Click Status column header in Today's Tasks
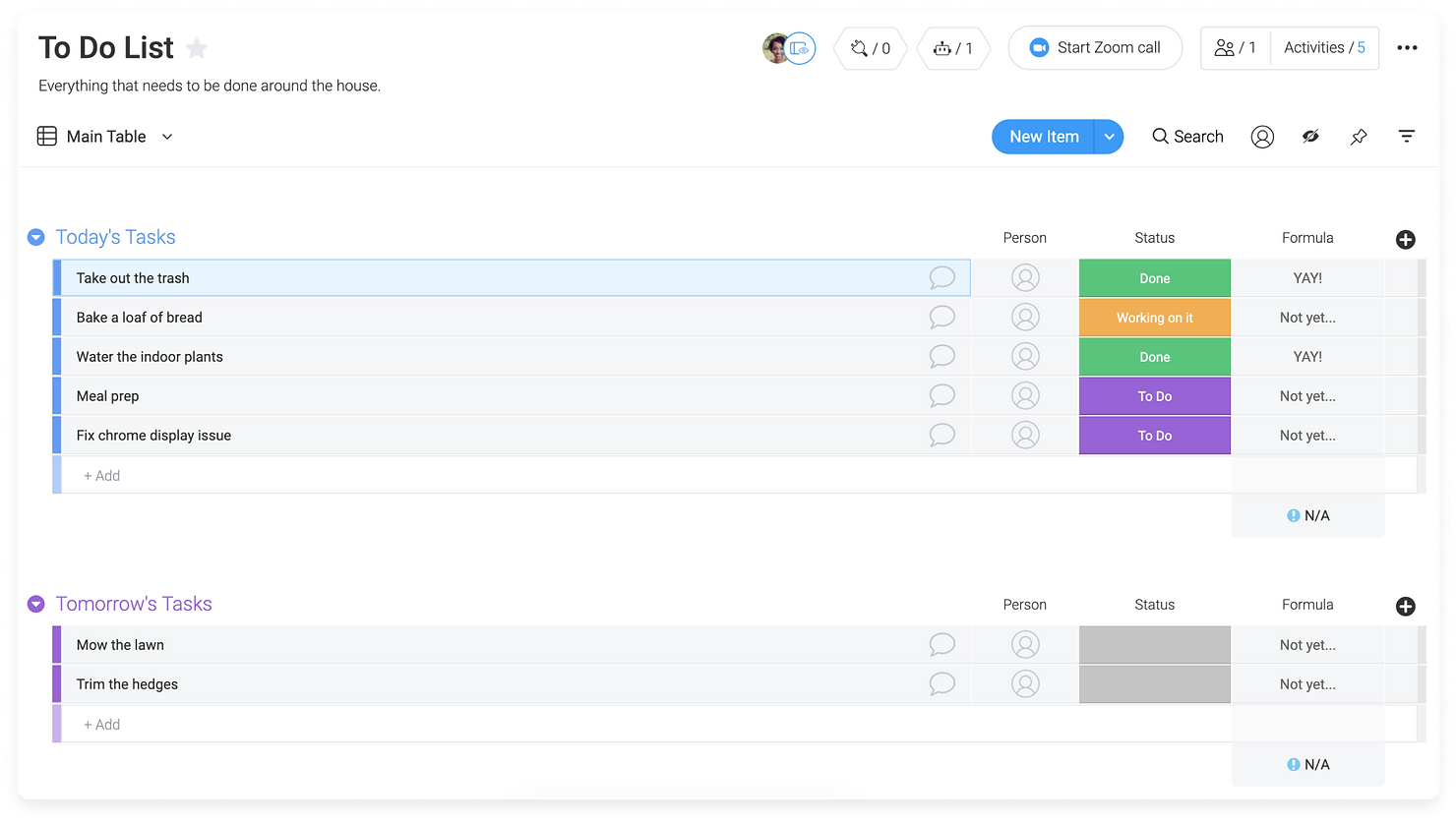This screenshot has width=1456, height=824. (x=1154, y=238)
